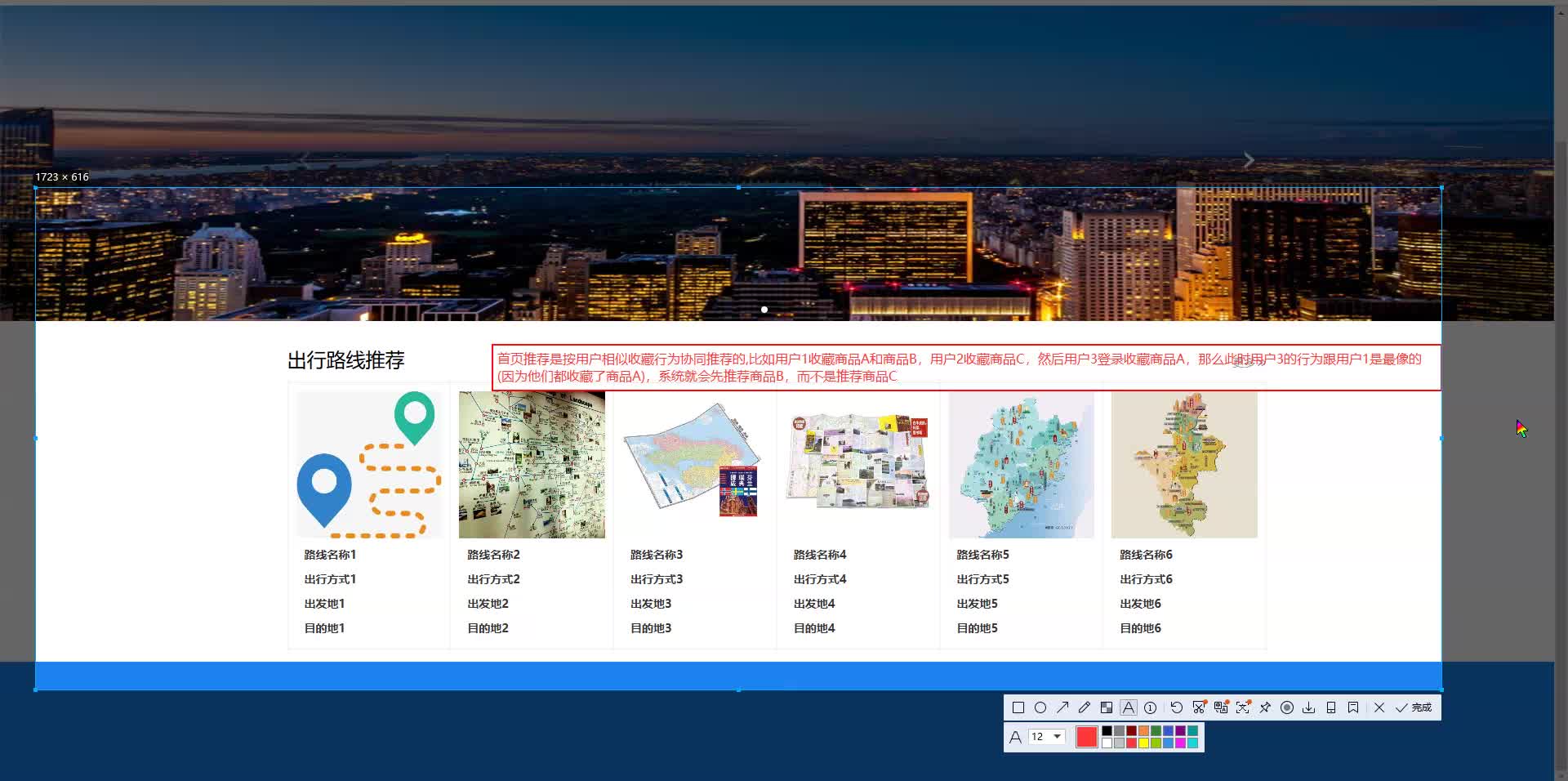This screenshot has width=1568, height=781.
Task: Open the 路线名称4 brochure thumbnail
Action: tap(857, 465)
